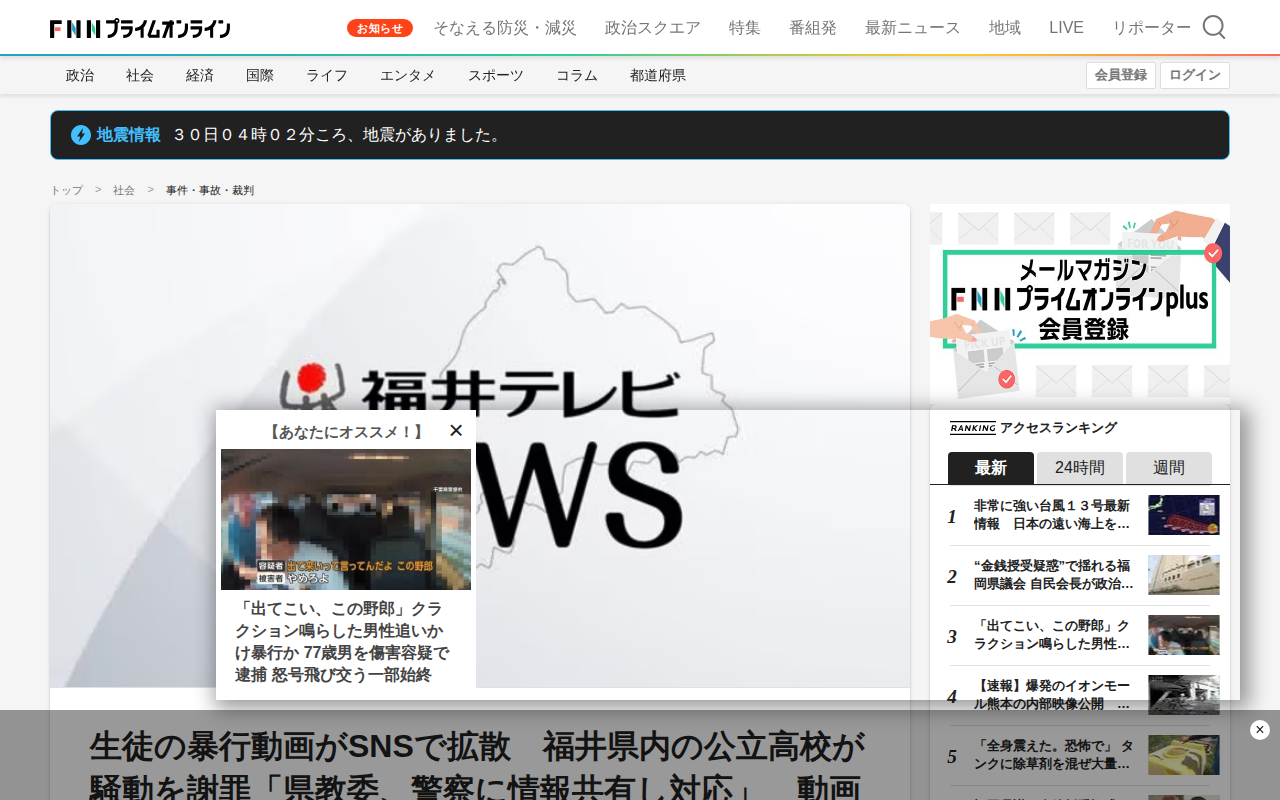Go to 経済 category
This screenshot has width=1280, height=800.
point(200,75)
